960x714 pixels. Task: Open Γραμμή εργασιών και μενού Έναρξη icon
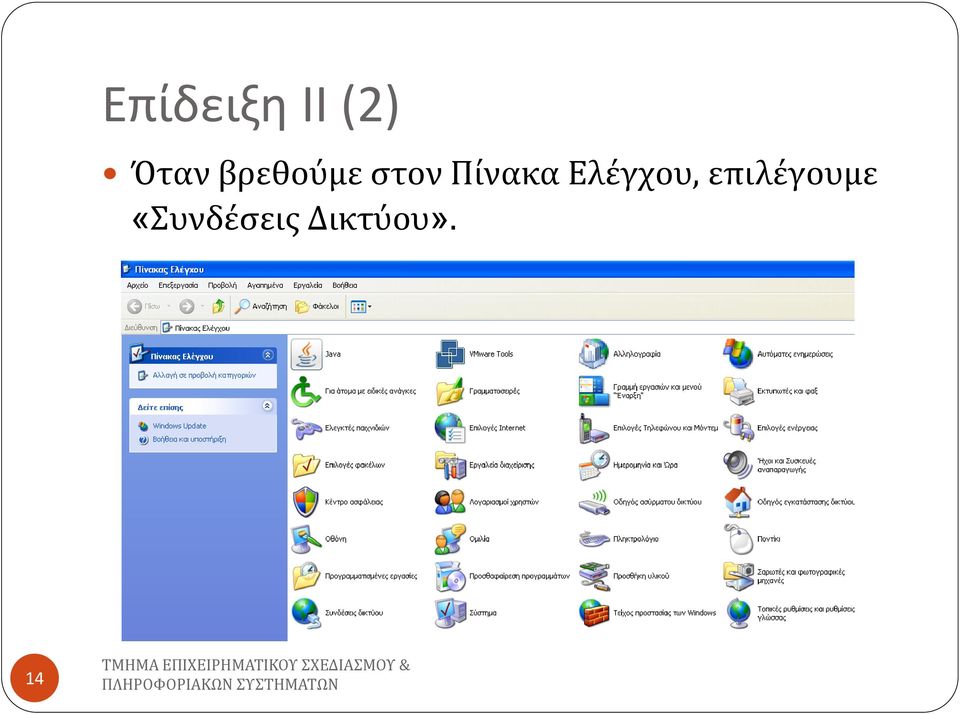click(594, 391)
